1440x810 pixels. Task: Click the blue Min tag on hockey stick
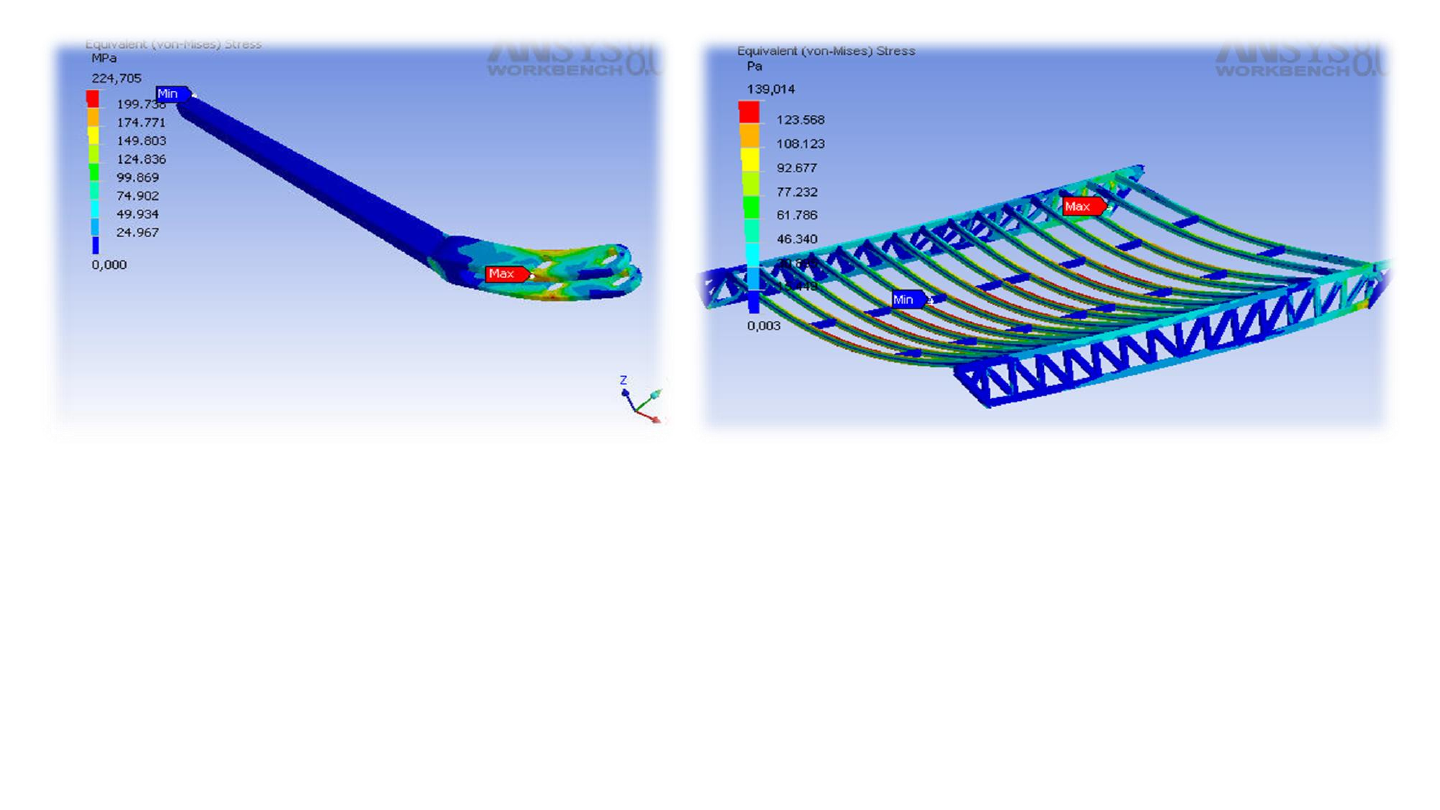170,94
